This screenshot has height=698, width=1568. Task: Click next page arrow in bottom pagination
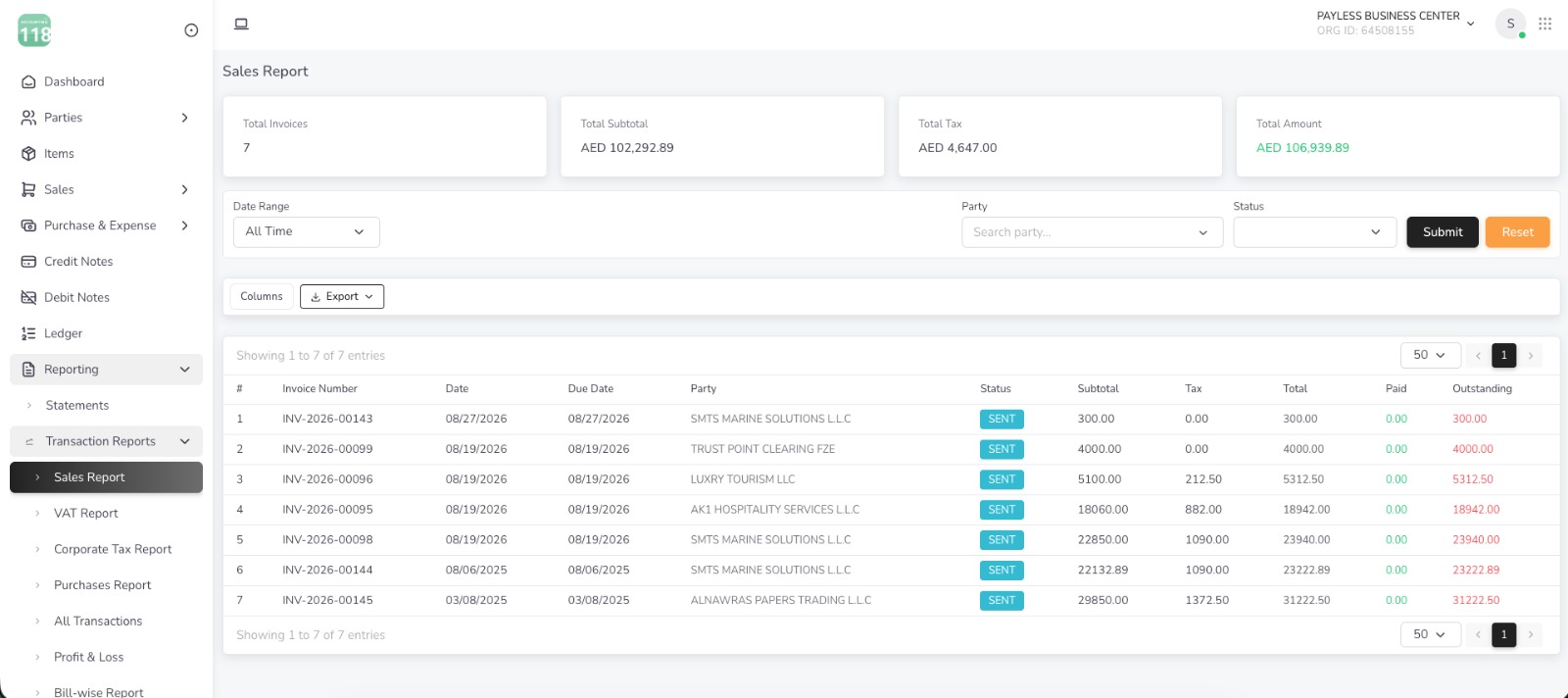1530,635
